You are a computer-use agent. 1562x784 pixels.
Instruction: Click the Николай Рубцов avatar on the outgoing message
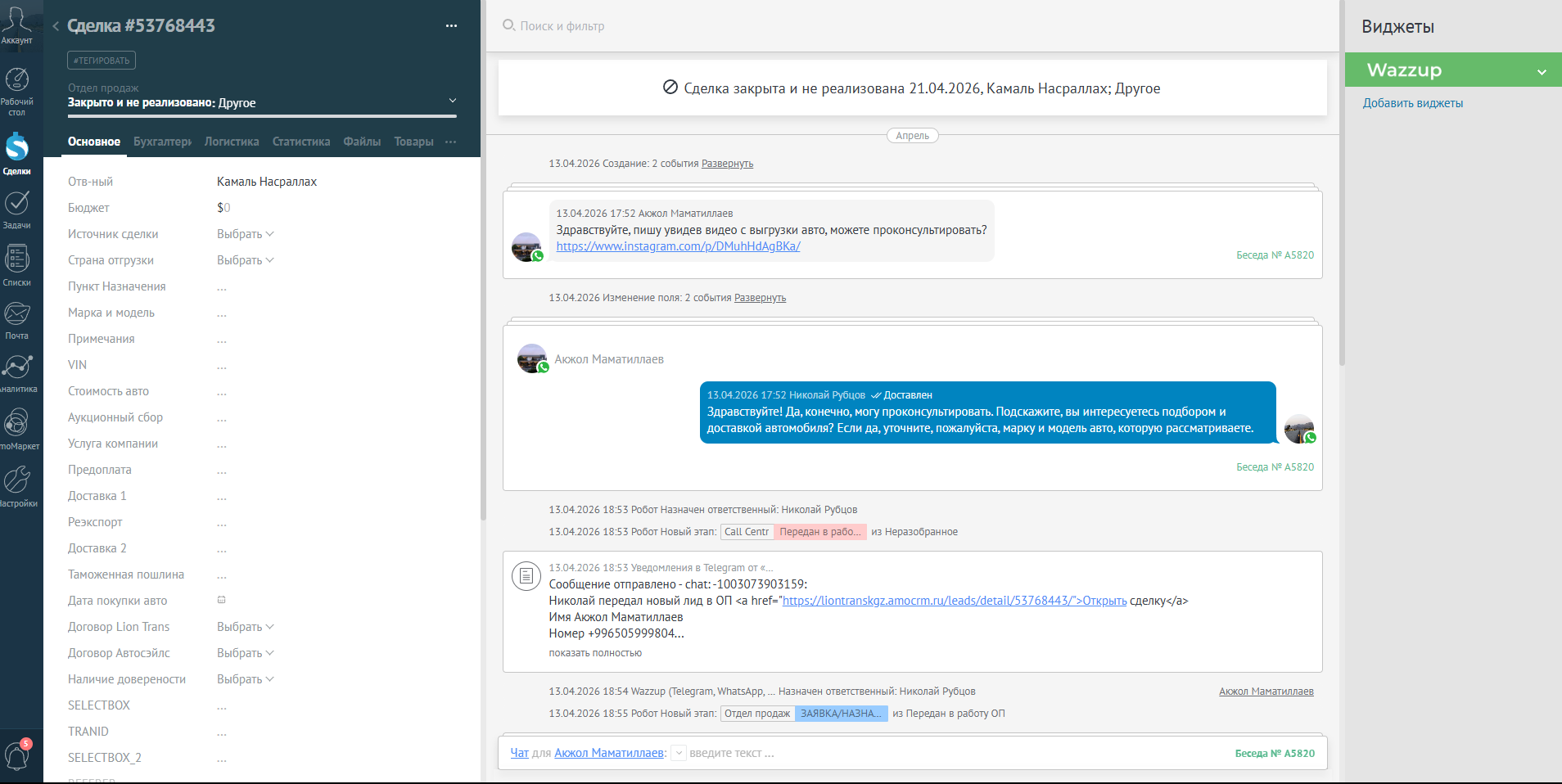[1300, 429]
